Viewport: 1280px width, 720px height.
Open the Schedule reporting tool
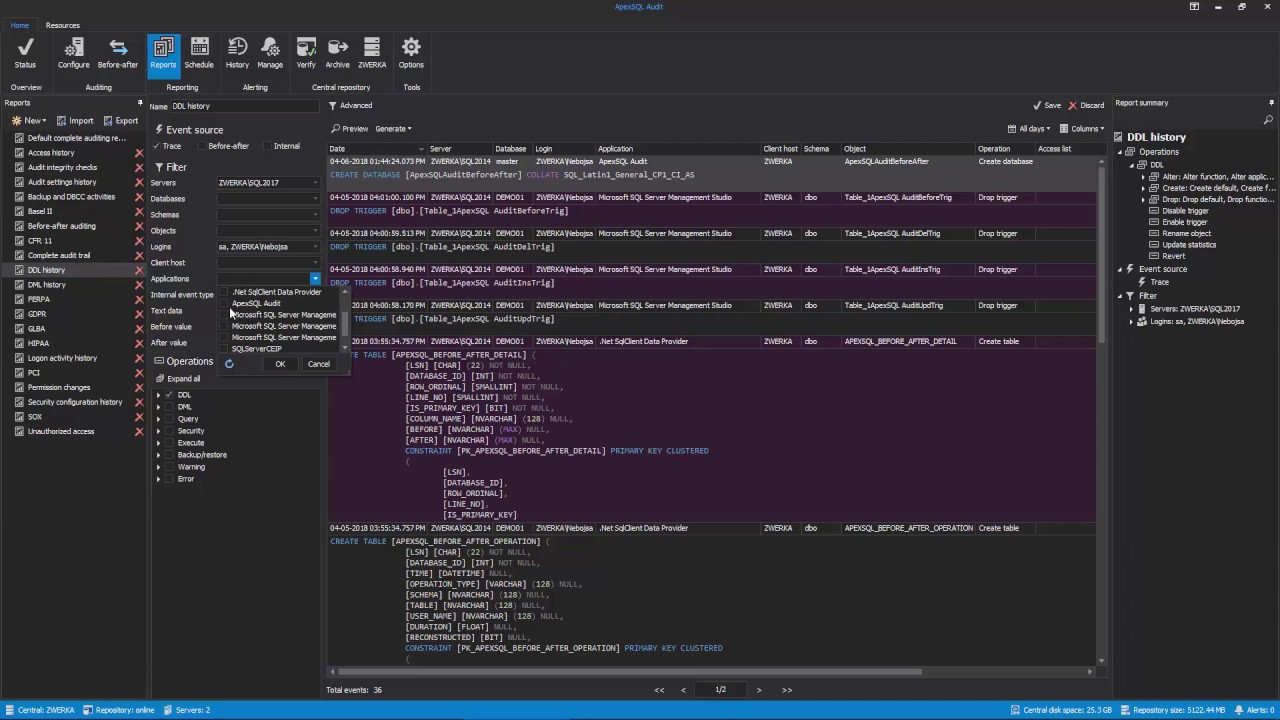199,53
